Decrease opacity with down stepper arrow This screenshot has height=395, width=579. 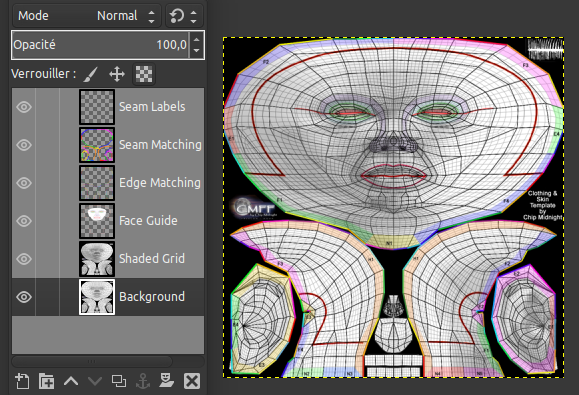tap(197, 51)
